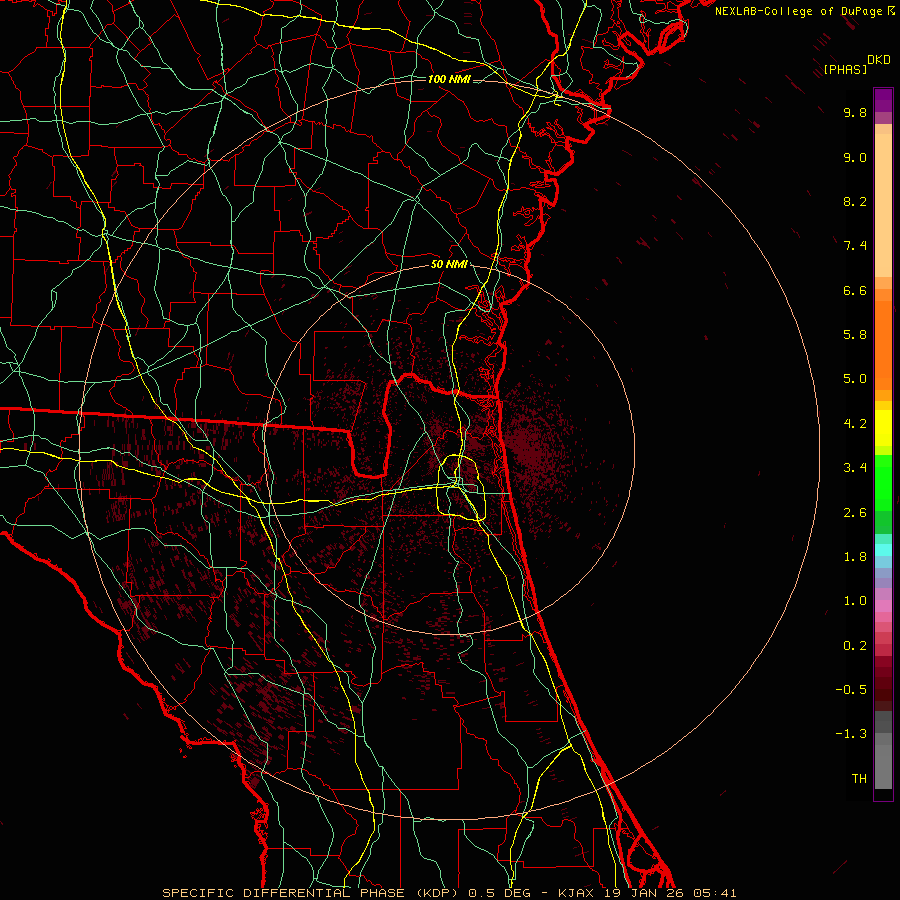The width and height of the screenshot is (900, 900).
Task: Click the 50 NMI range ring label
Action: [x=449, y=265]
